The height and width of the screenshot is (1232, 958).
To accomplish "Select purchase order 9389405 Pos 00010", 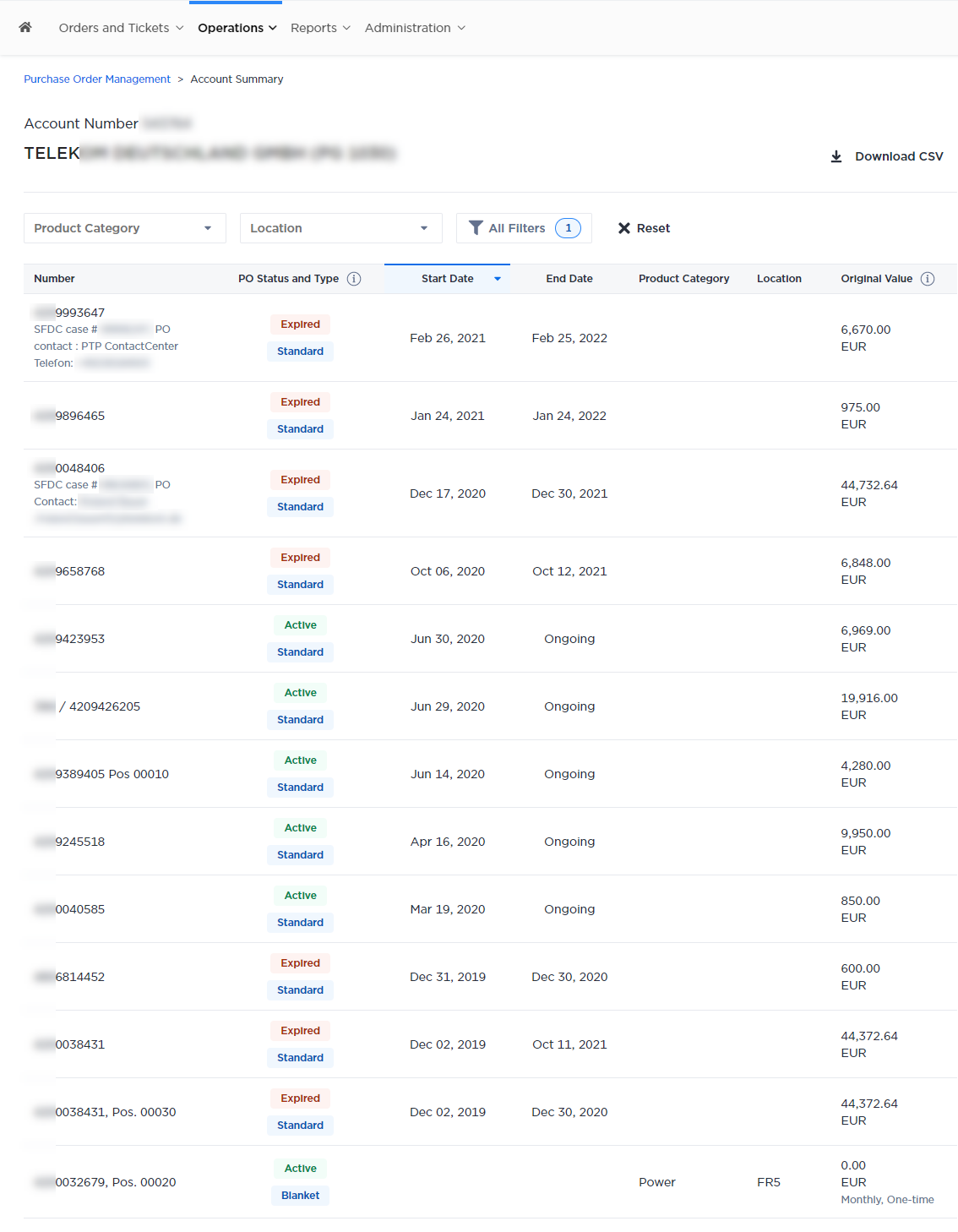I will 101,774.
